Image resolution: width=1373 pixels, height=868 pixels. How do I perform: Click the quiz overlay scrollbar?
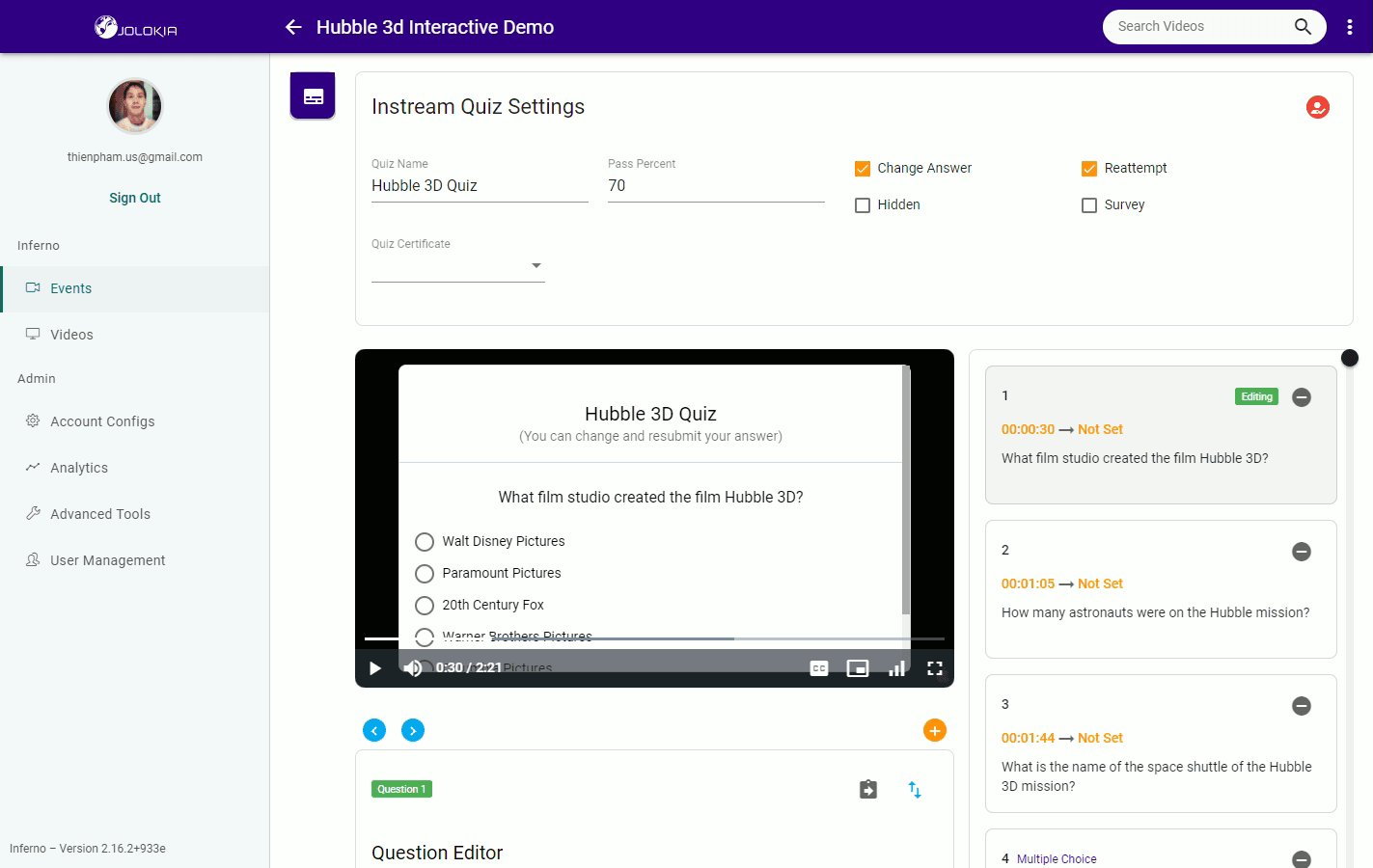tap(905, 490)
